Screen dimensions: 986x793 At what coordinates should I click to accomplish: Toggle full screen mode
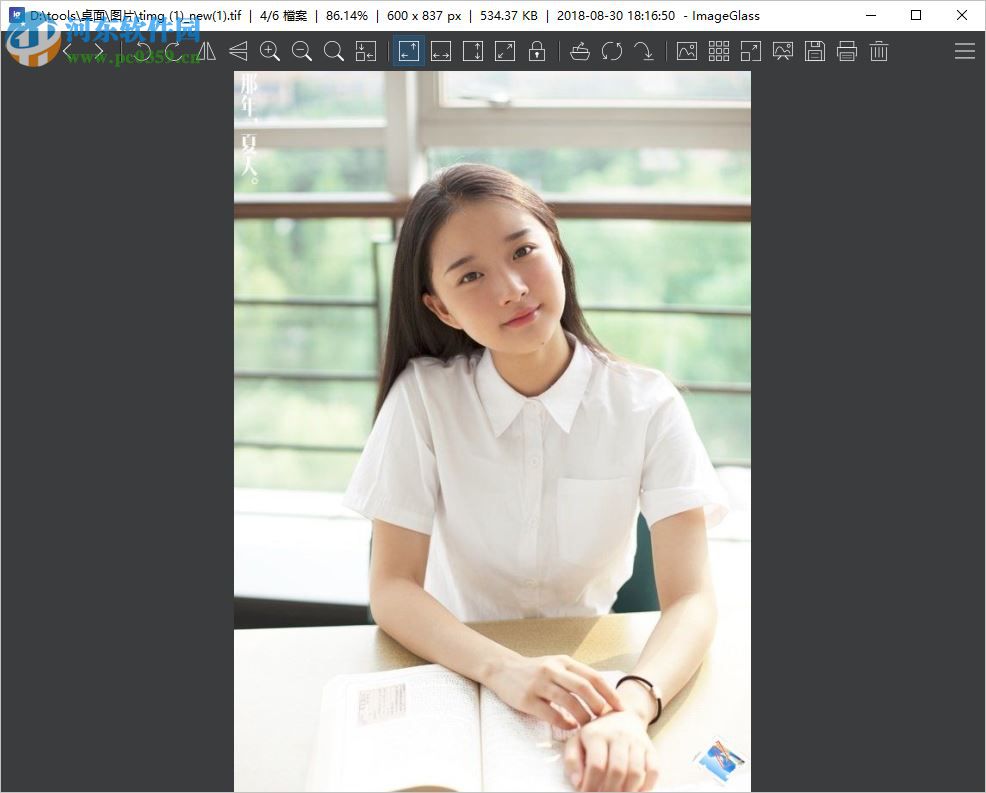(x=751, y=51)
